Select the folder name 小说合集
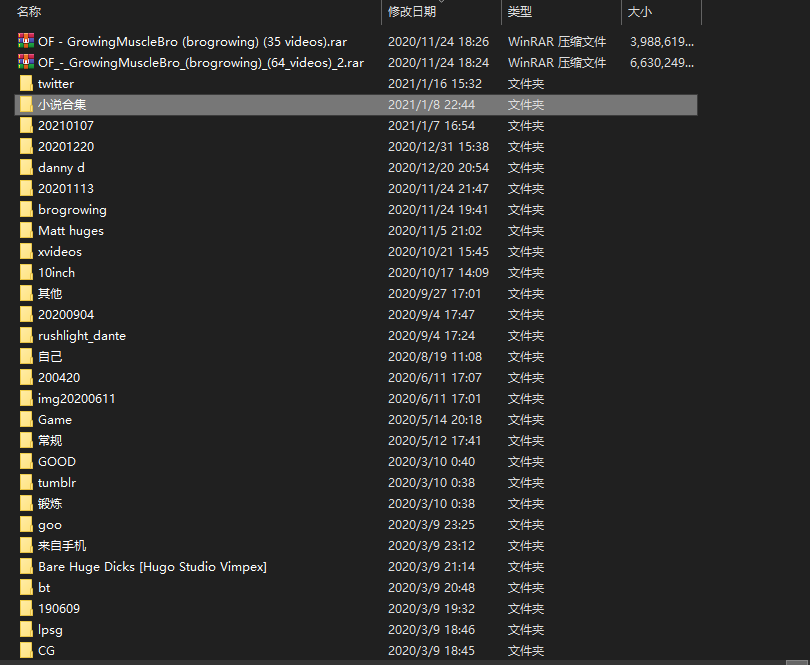This screenshot has width=810, height=665. (x=62, y=104)
